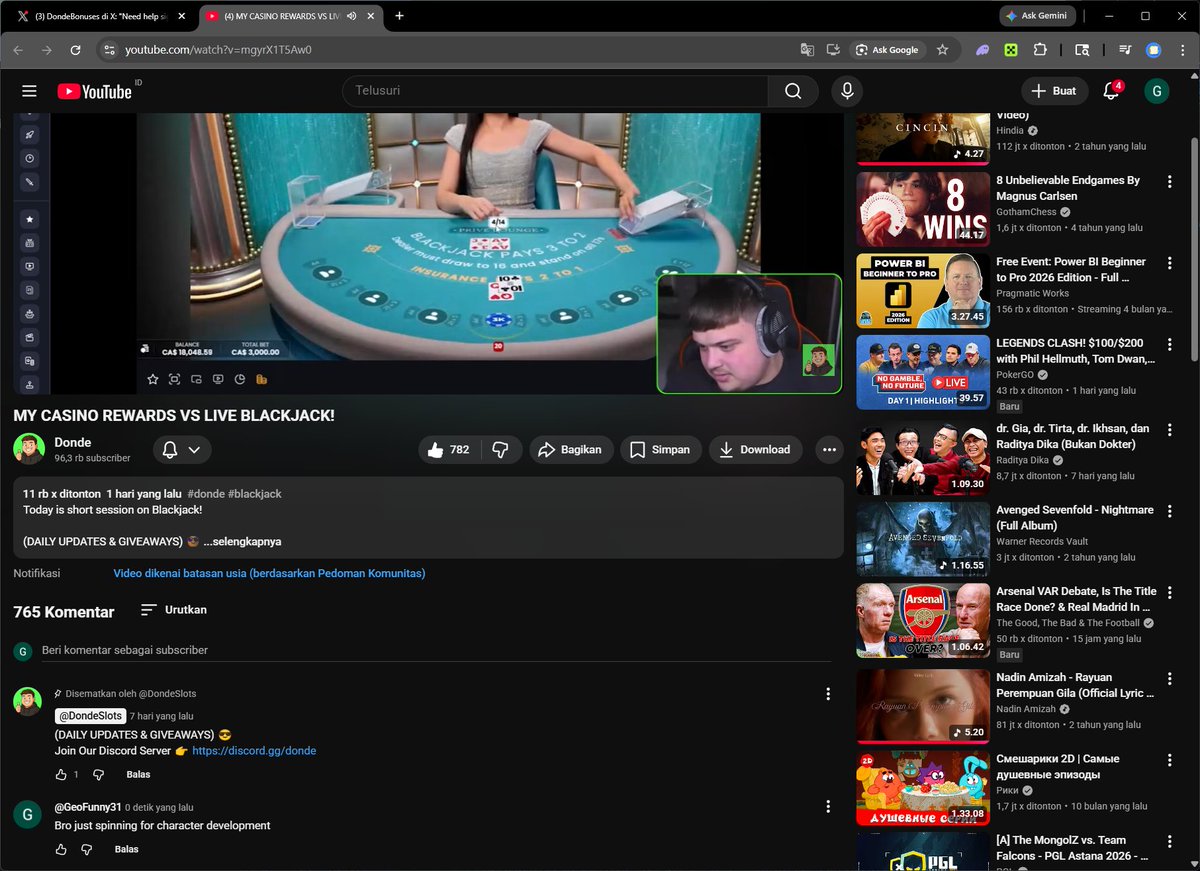Translate this page via the address bar icon
The width and height of the screenshot is (1200, 871).
807,50
